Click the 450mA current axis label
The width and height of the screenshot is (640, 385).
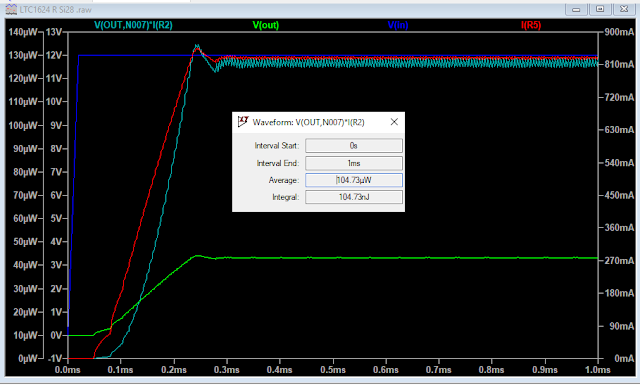click(x=619, y=196)
